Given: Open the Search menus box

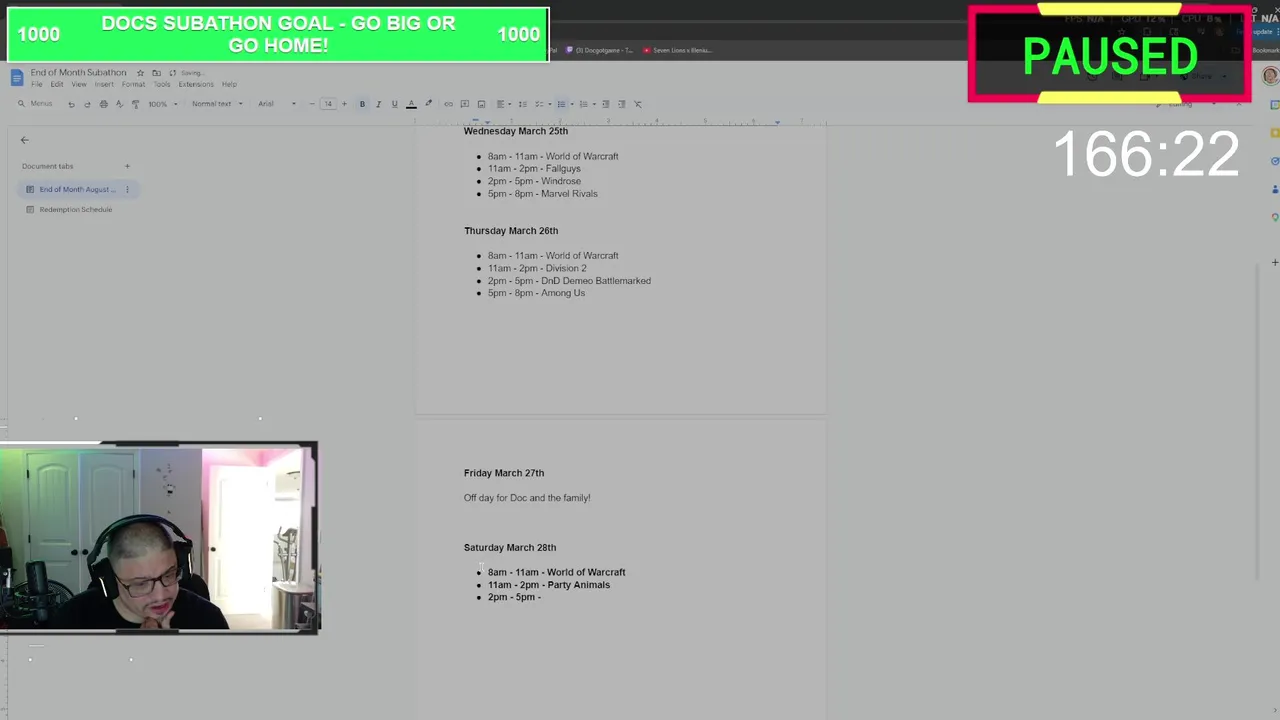Looking at the screenshot, I should pos(36,104).
